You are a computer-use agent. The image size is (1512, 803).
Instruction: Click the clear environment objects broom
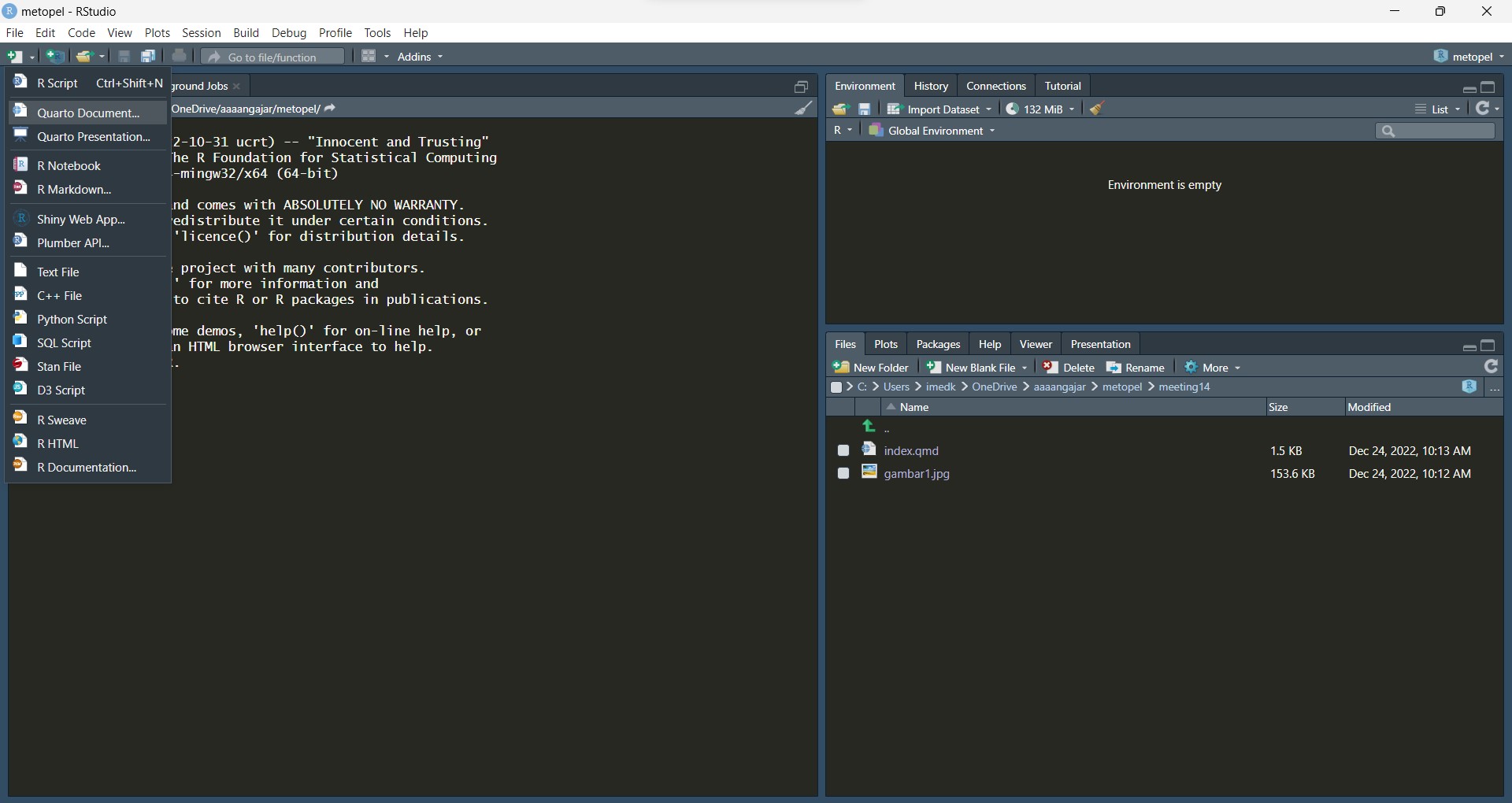[1097, 109]
